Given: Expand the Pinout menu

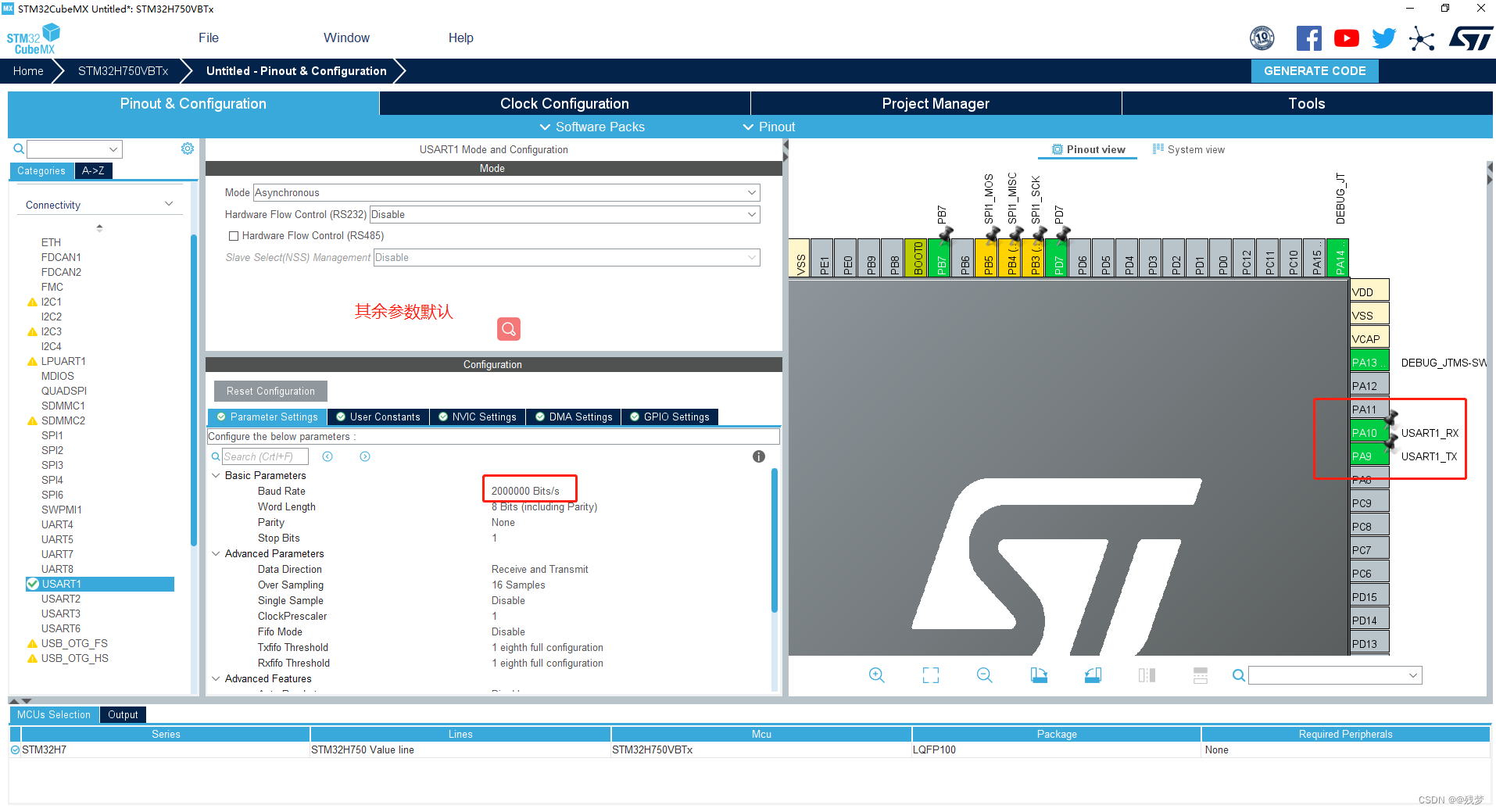Looking at the screenshot, I should click(769, 127).
